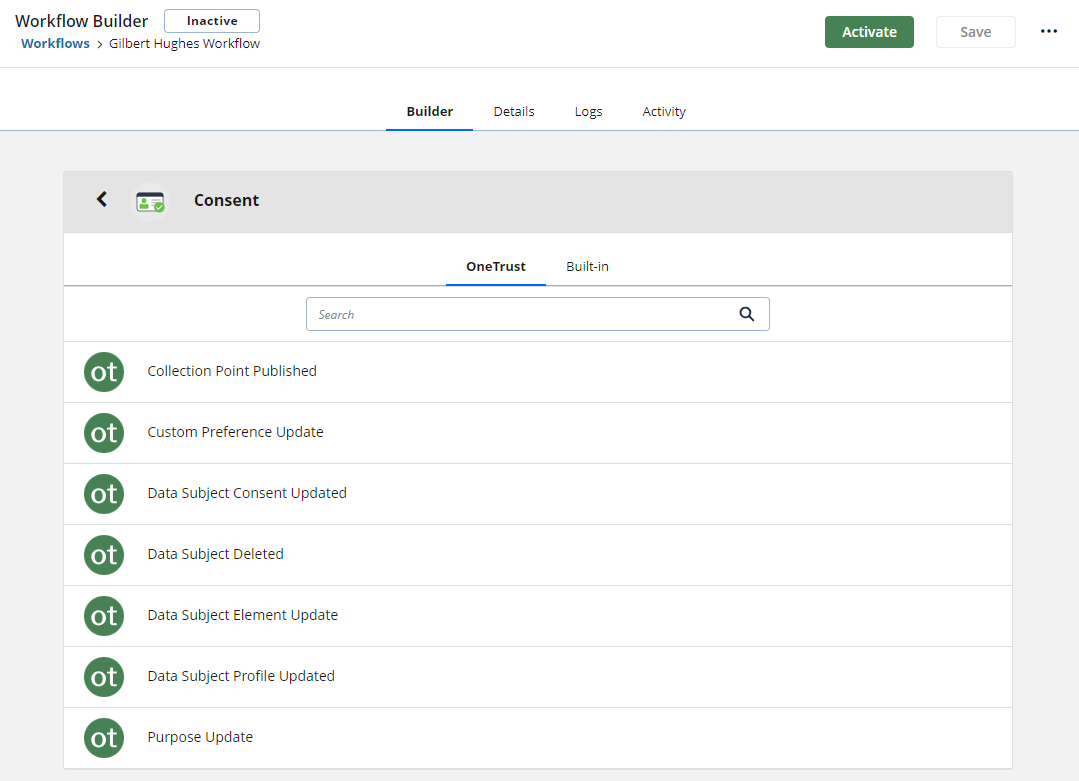Click the OneTrust icon for Purpose Update

(103, 738)
